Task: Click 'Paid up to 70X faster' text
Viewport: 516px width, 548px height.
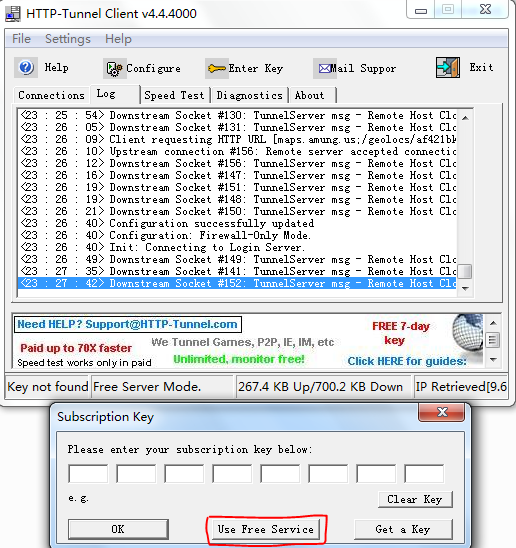Action: click(76, 348)
